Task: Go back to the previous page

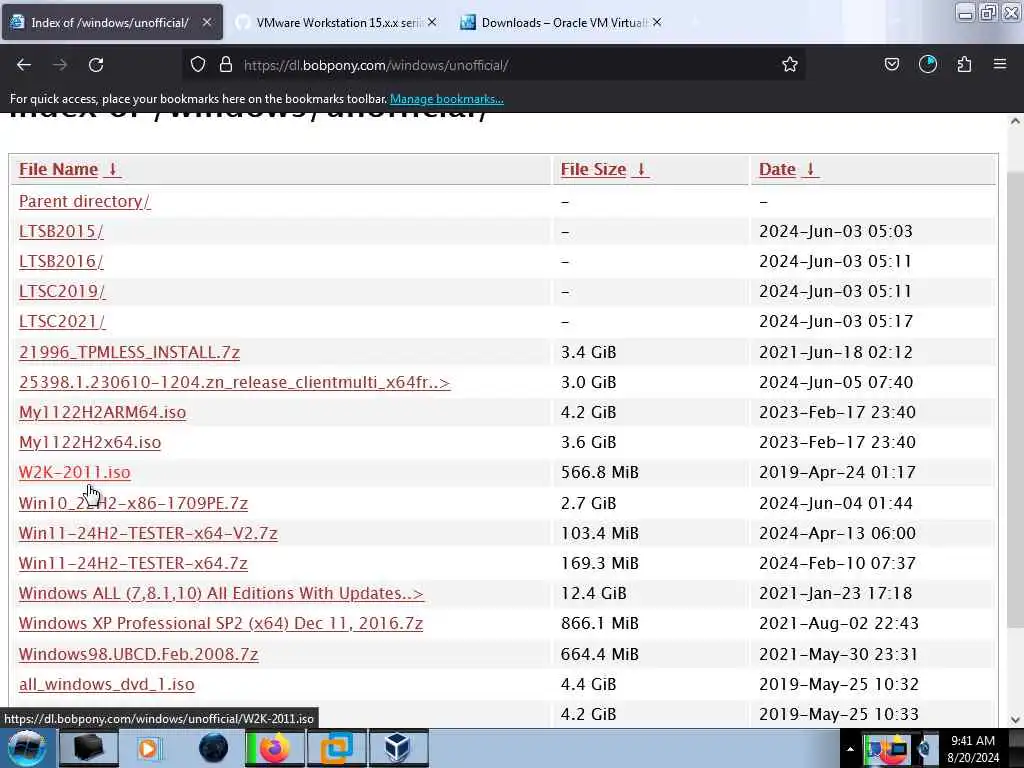Action: coord(24,65)
